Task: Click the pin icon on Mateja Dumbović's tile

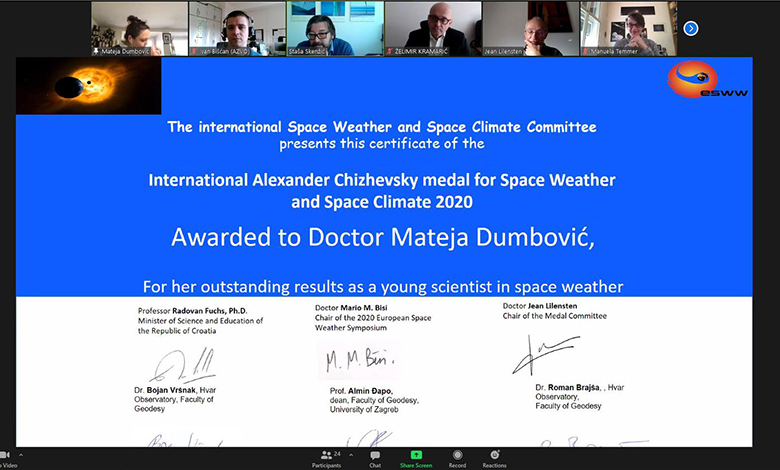Action: click(x=96, y=51)
